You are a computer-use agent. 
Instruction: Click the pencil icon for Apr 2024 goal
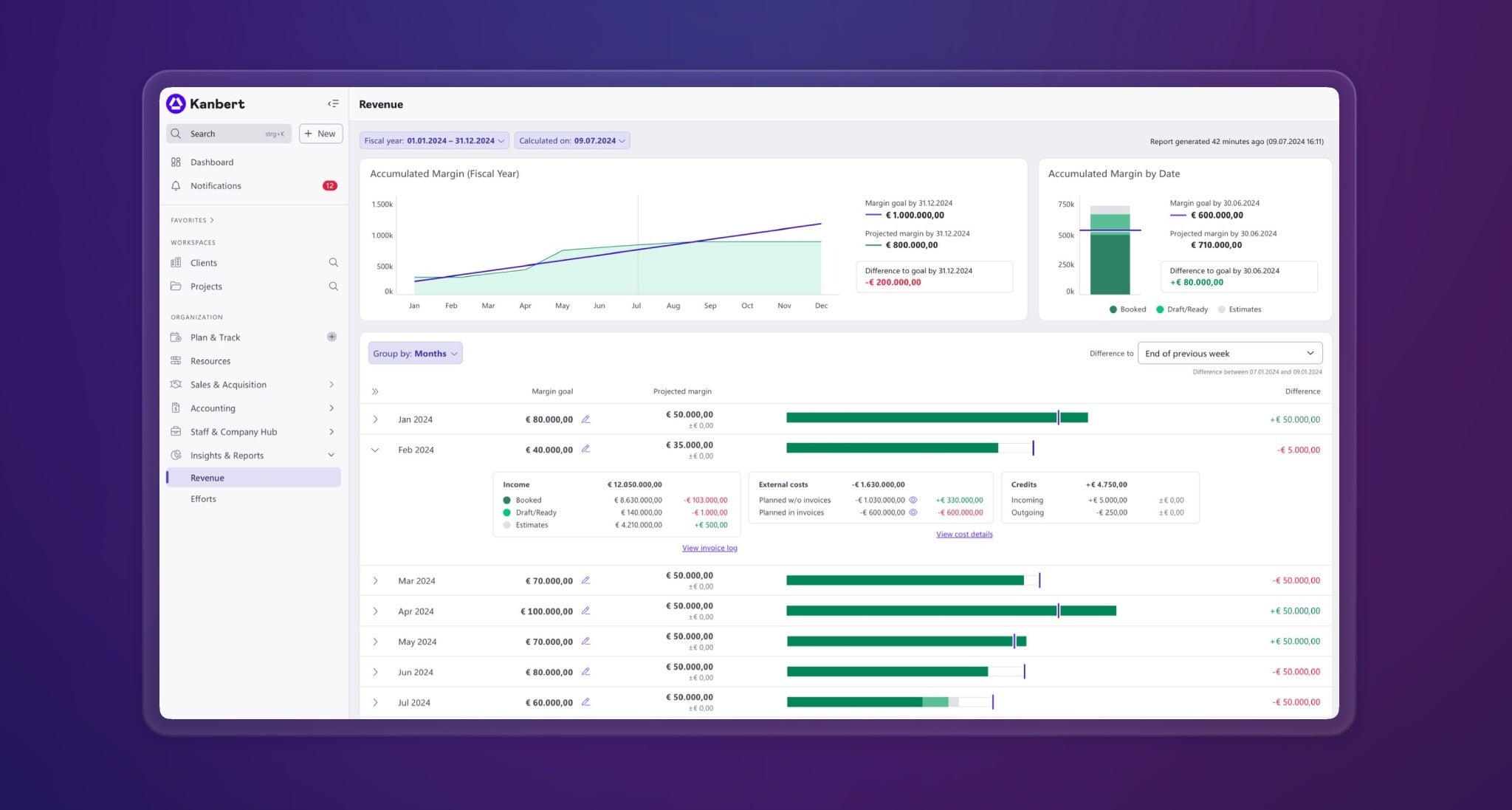point(585,611)
